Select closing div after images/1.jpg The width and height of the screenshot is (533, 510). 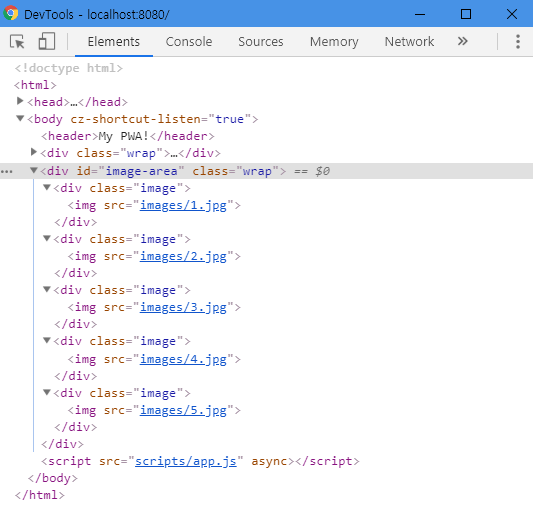pos(75,222)
